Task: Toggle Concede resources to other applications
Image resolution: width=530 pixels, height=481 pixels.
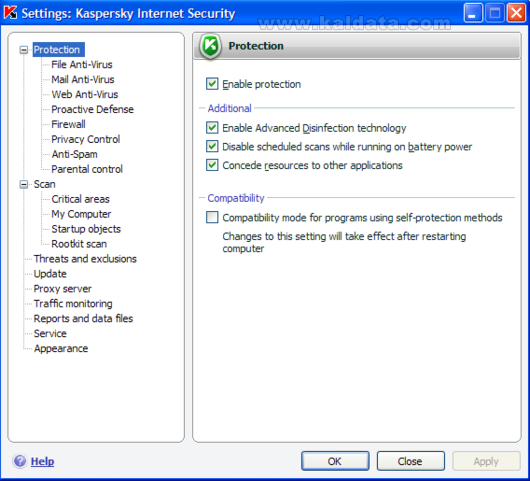Action: pos(212,165)
